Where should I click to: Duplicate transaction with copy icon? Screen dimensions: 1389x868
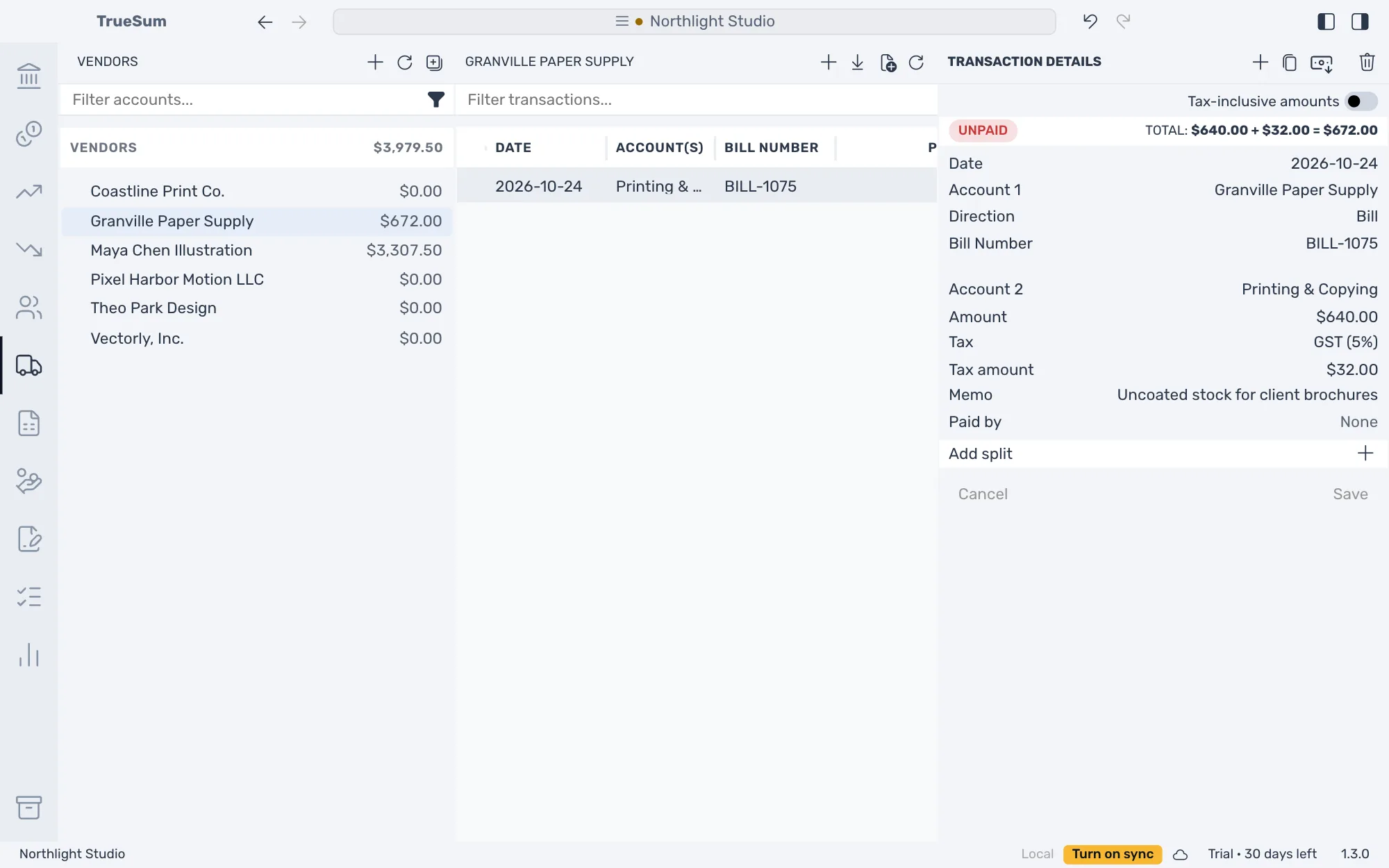pyautogui.click(x=1290, y=62)
